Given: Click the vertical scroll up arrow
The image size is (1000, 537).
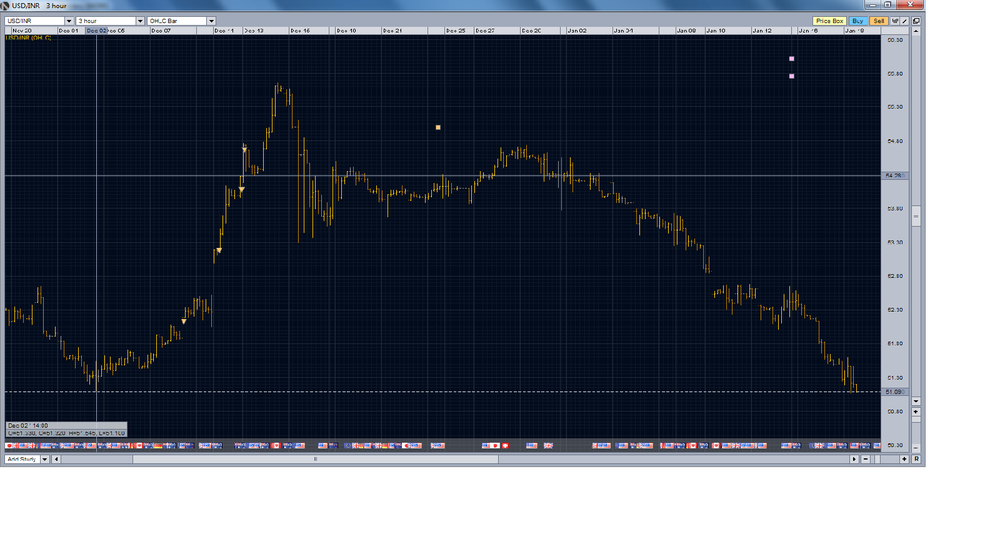Looking at the screenshot, I should coord(916,31).
